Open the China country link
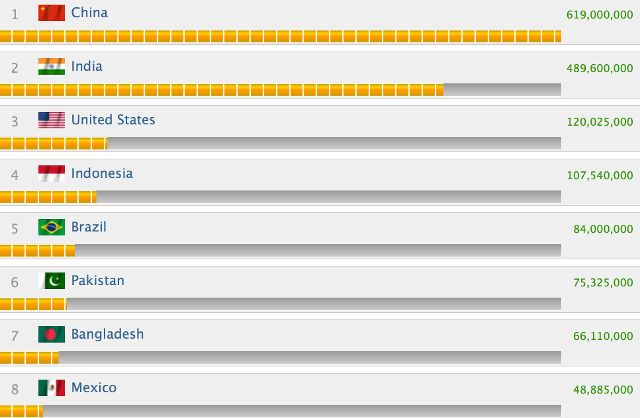The height and width of the screenshot is (418, 640). 89,12
